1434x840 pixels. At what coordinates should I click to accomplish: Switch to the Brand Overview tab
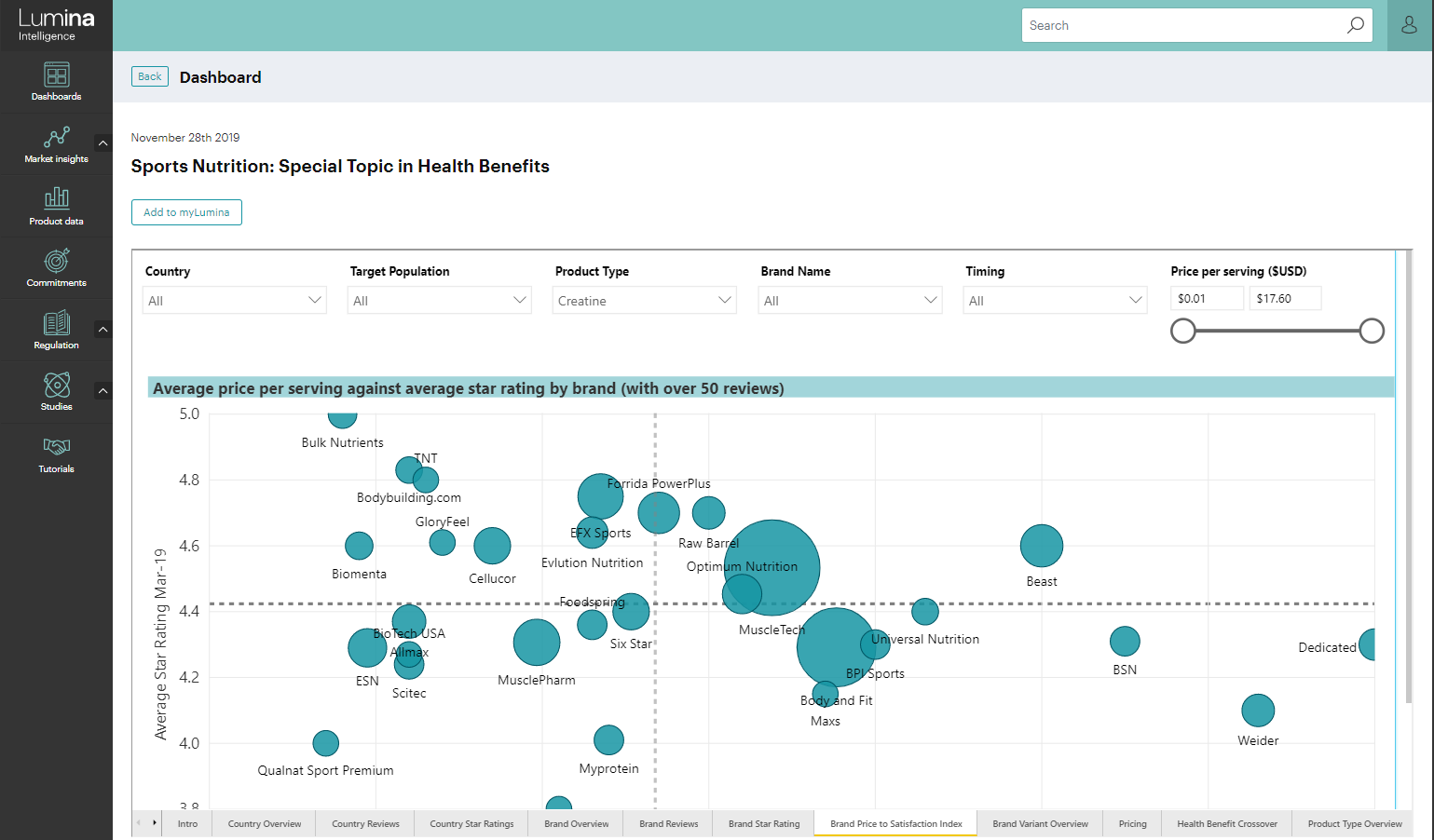pyautogui.click(x=576, y=823)
